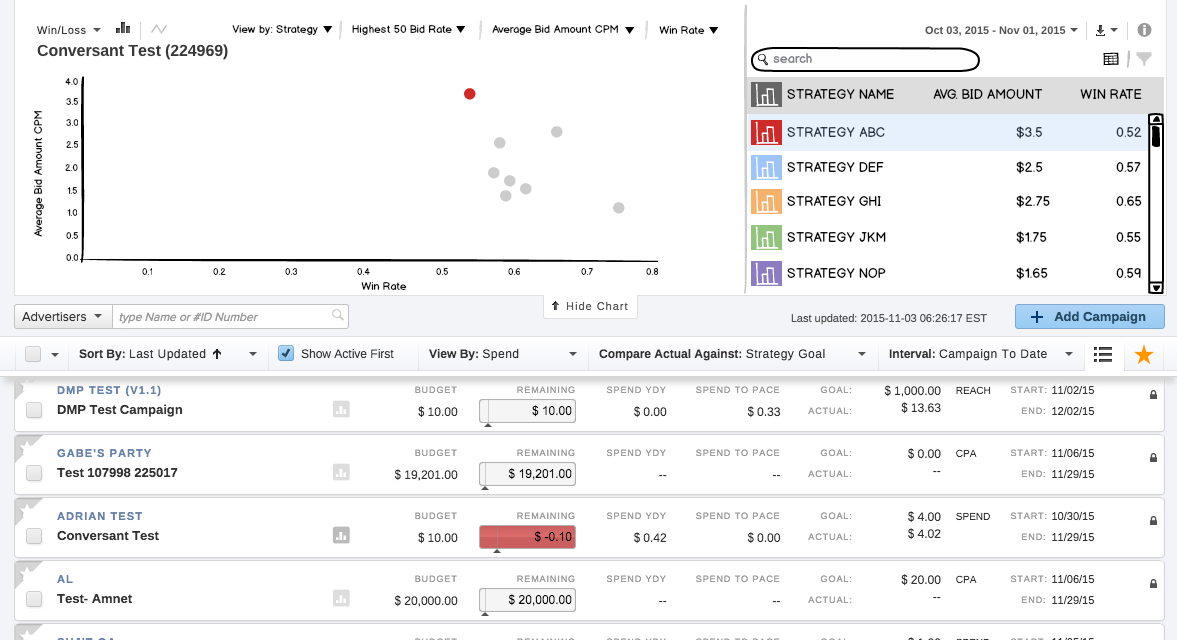This screenshot has height=640, width=1177.
Task: Open View By: Spend dropdown
Action: (503, 354)
